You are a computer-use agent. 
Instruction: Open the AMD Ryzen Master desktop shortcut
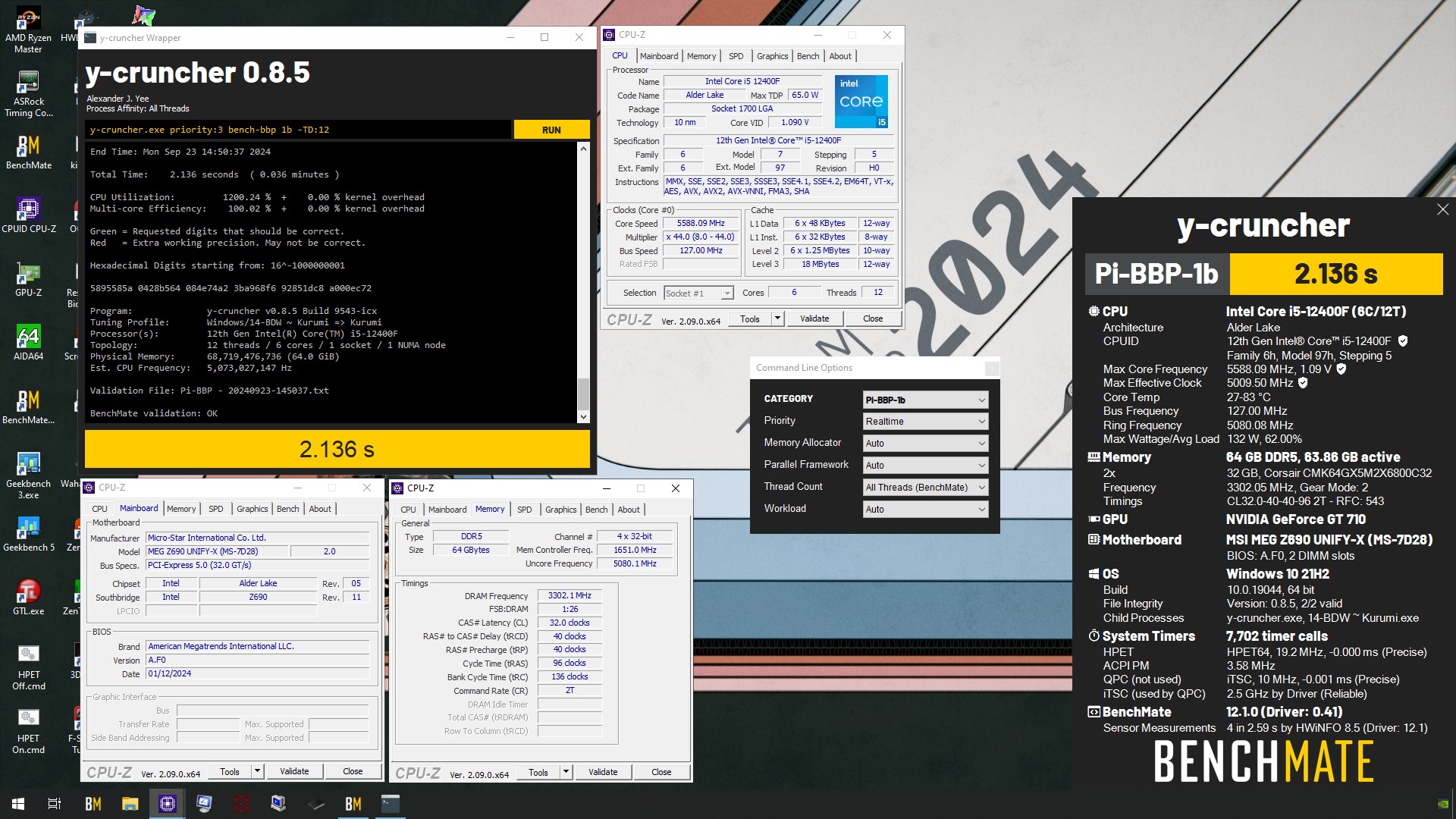(28, 30)
